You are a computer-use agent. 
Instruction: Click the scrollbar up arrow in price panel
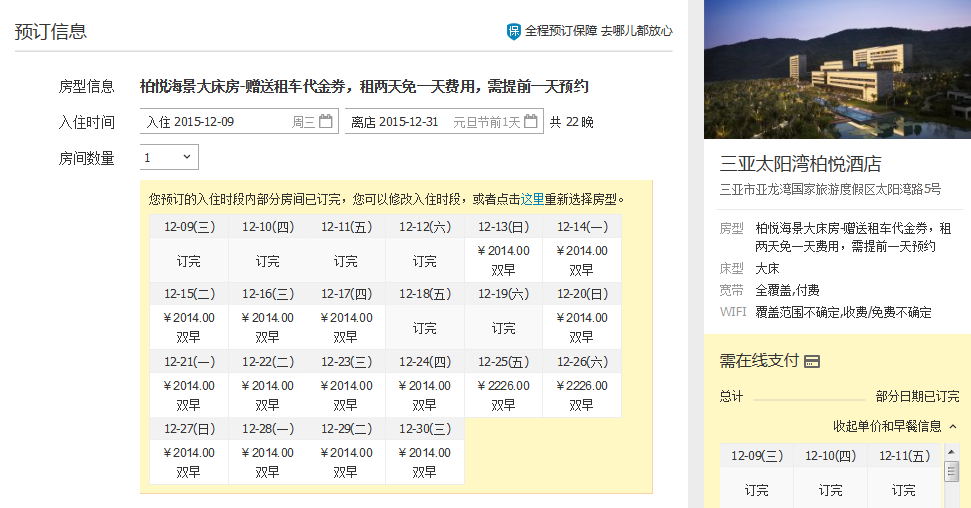[951, 450]
